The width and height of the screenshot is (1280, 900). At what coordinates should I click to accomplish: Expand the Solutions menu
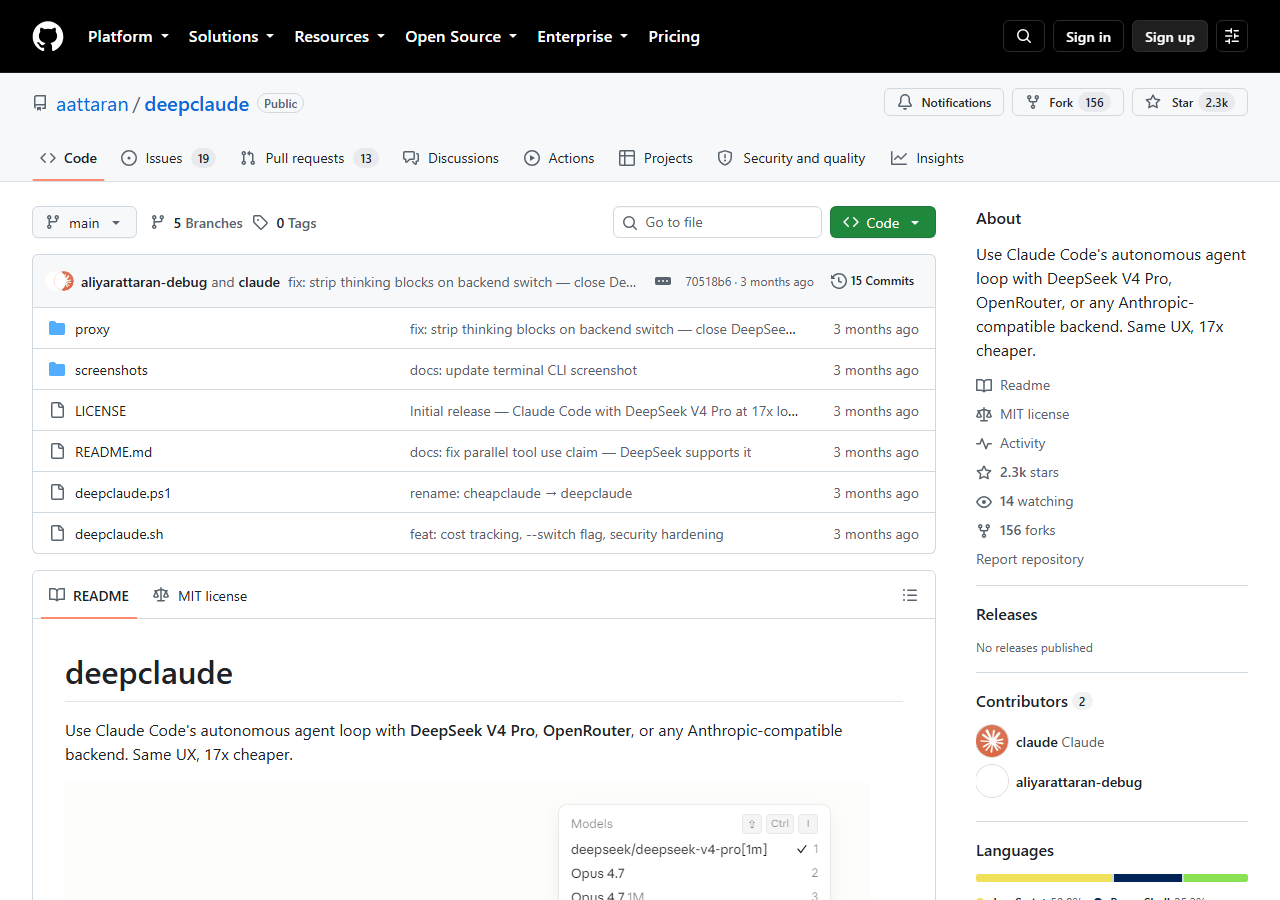point(231,37)
